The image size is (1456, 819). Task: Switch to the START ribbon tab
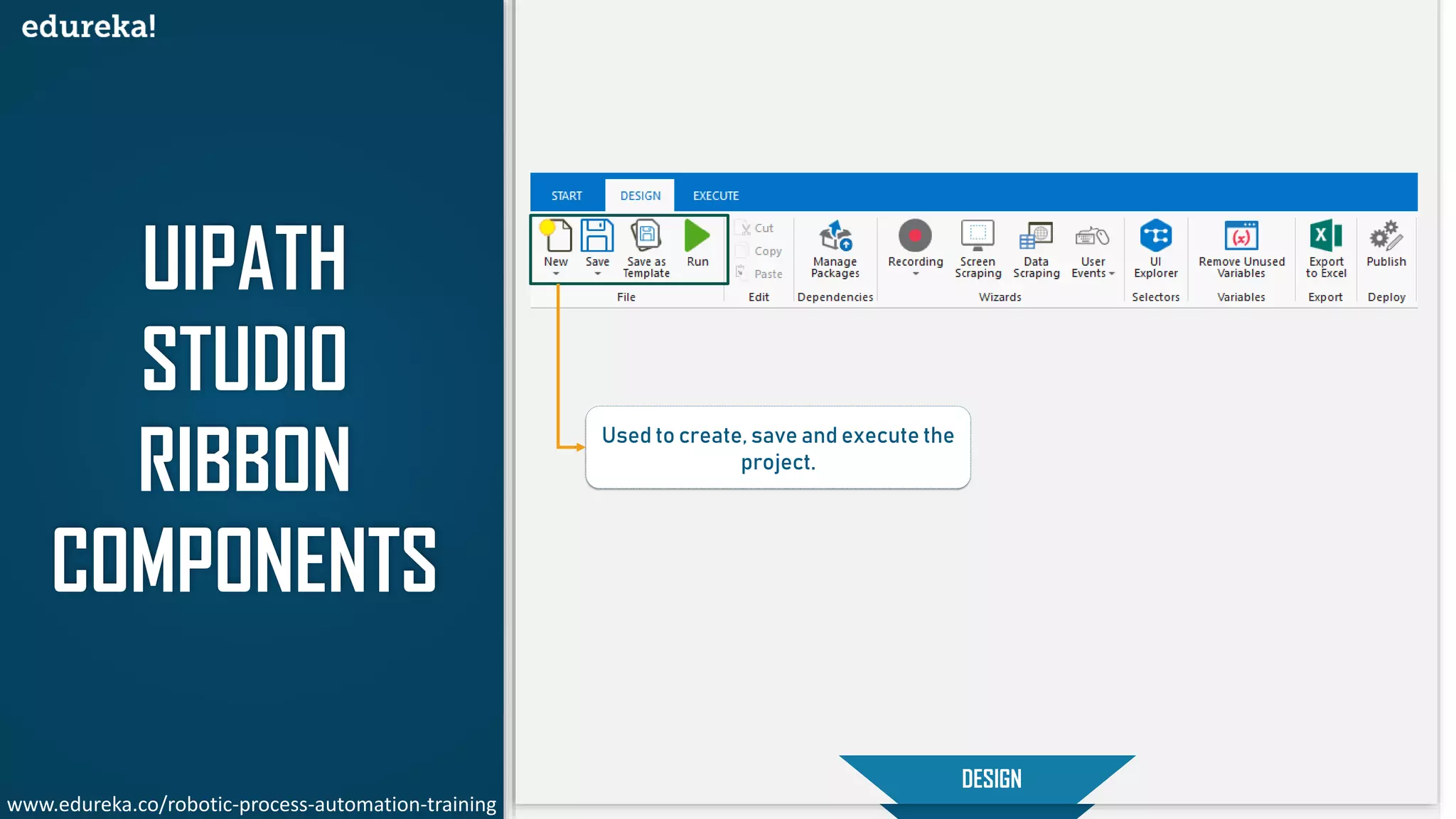567,196
